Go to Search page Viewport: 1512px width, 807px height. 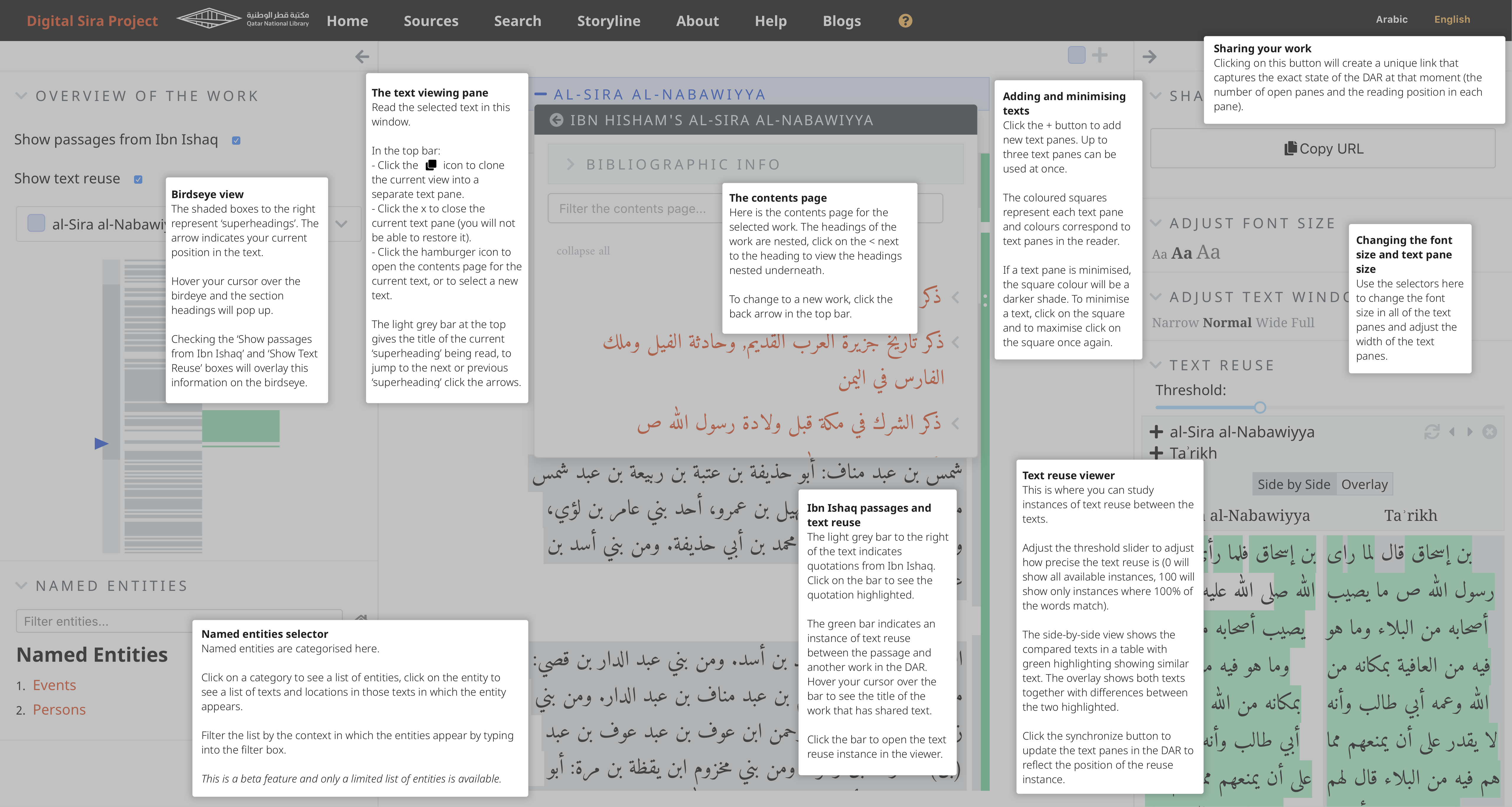[x=517, y=21]
